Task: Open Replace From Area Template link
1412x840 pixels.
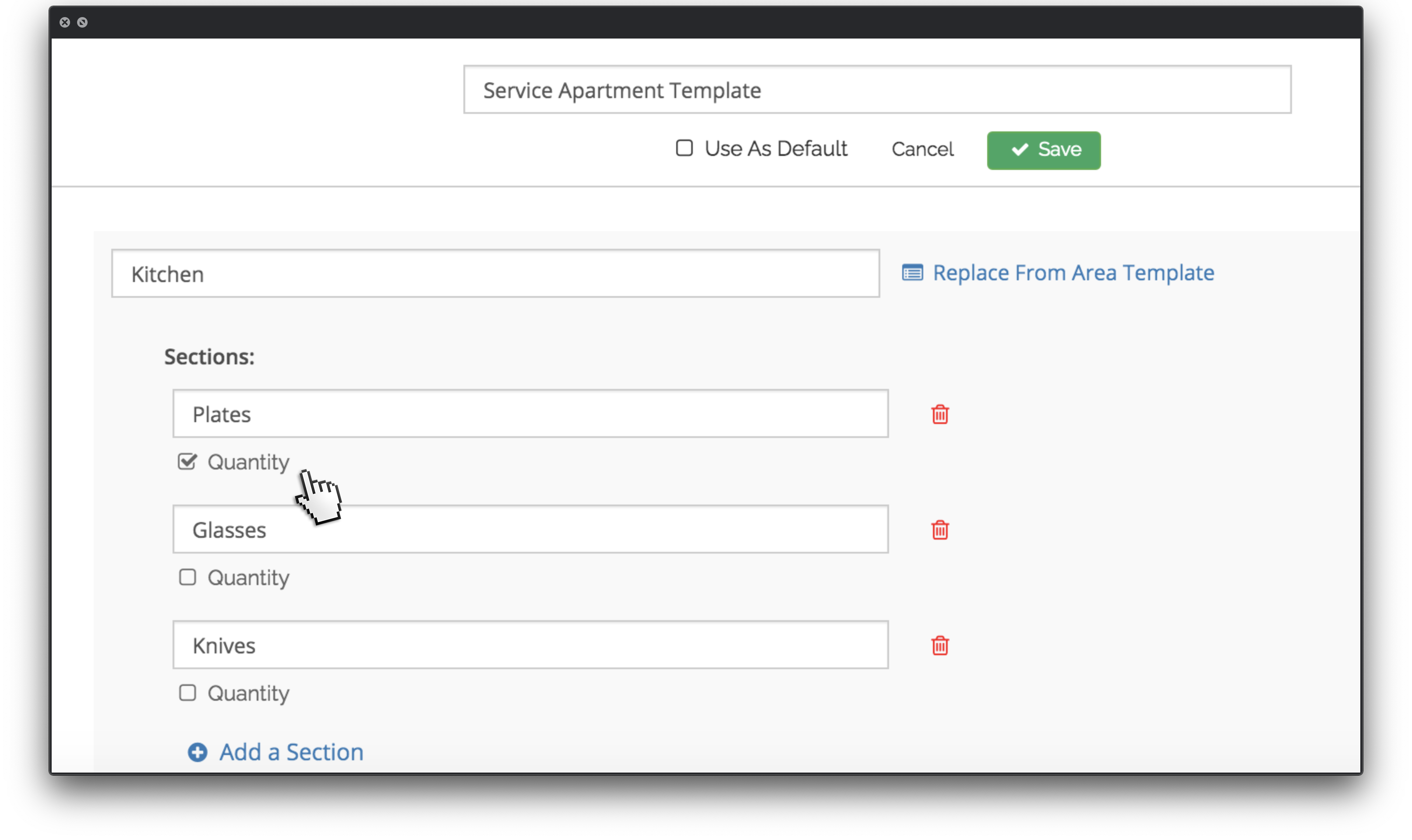Action: pyautogui.click(x=1073, y=273)
